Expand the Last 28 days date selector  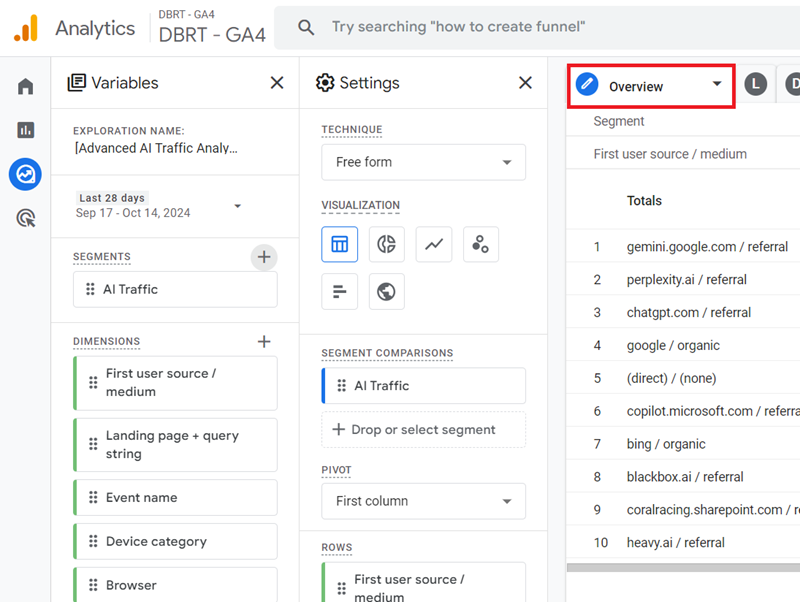coord(237,204)
